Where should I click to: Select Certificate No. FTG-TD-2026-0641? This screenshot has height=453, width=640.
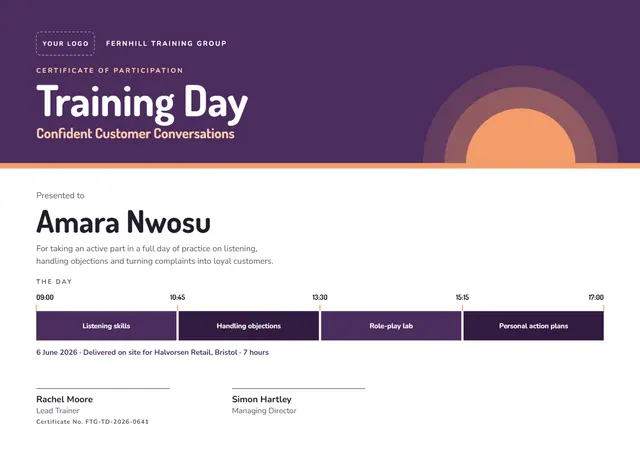pyautogui.click(x=92, y=422)
